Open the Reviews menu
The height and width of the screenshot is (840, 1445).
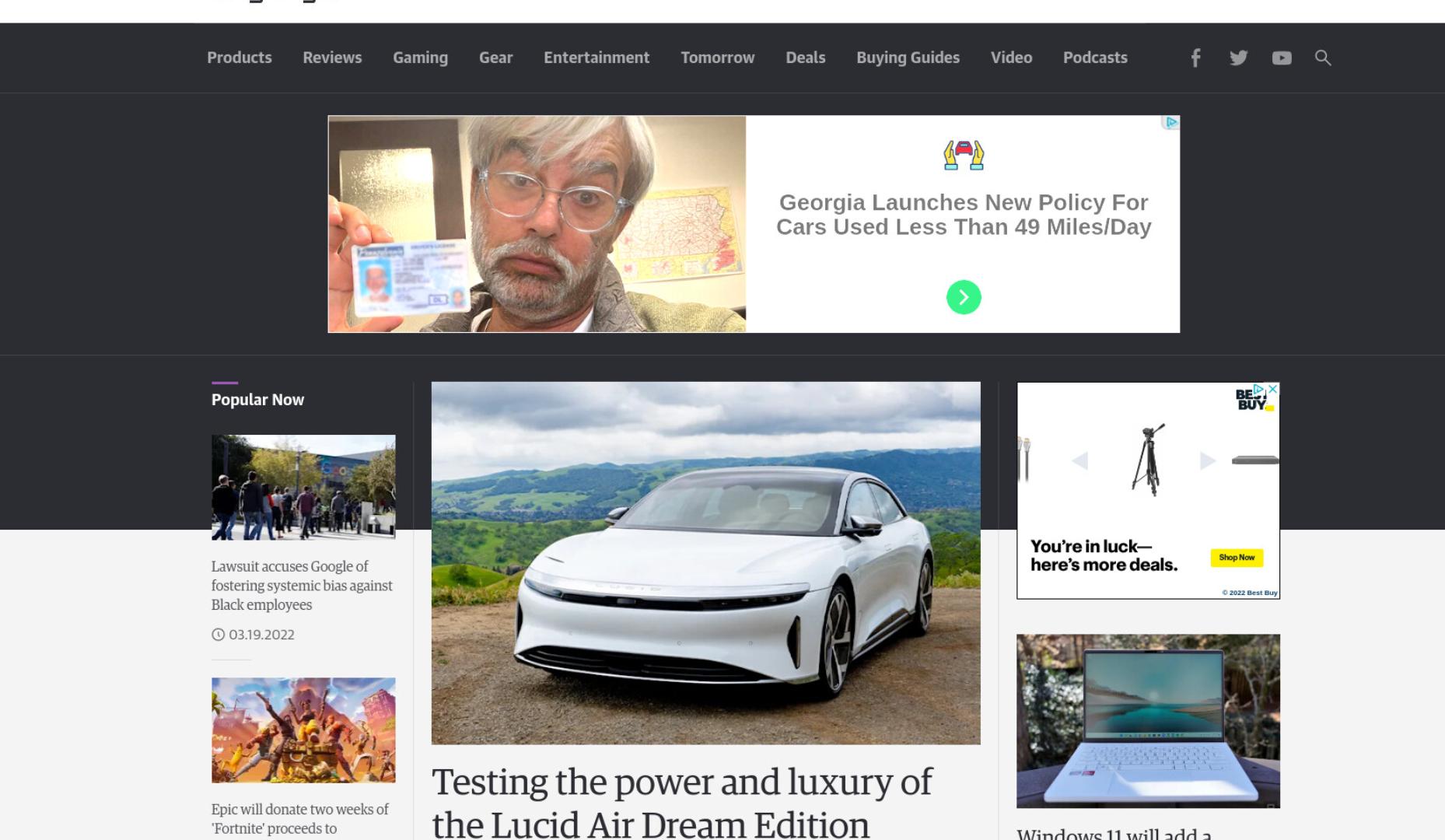click(x=332, y=58)
